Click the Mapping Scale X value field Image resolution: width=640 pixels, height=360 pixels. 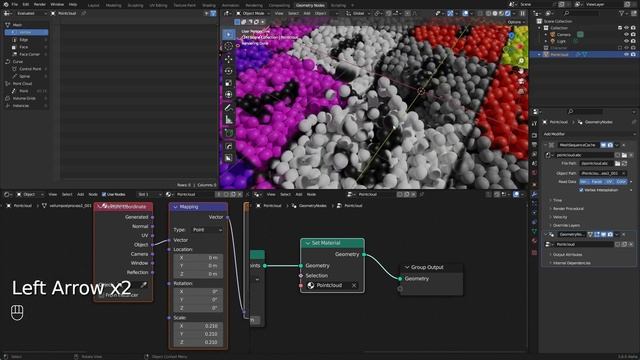pyautogui.click(x=198, y=326)
